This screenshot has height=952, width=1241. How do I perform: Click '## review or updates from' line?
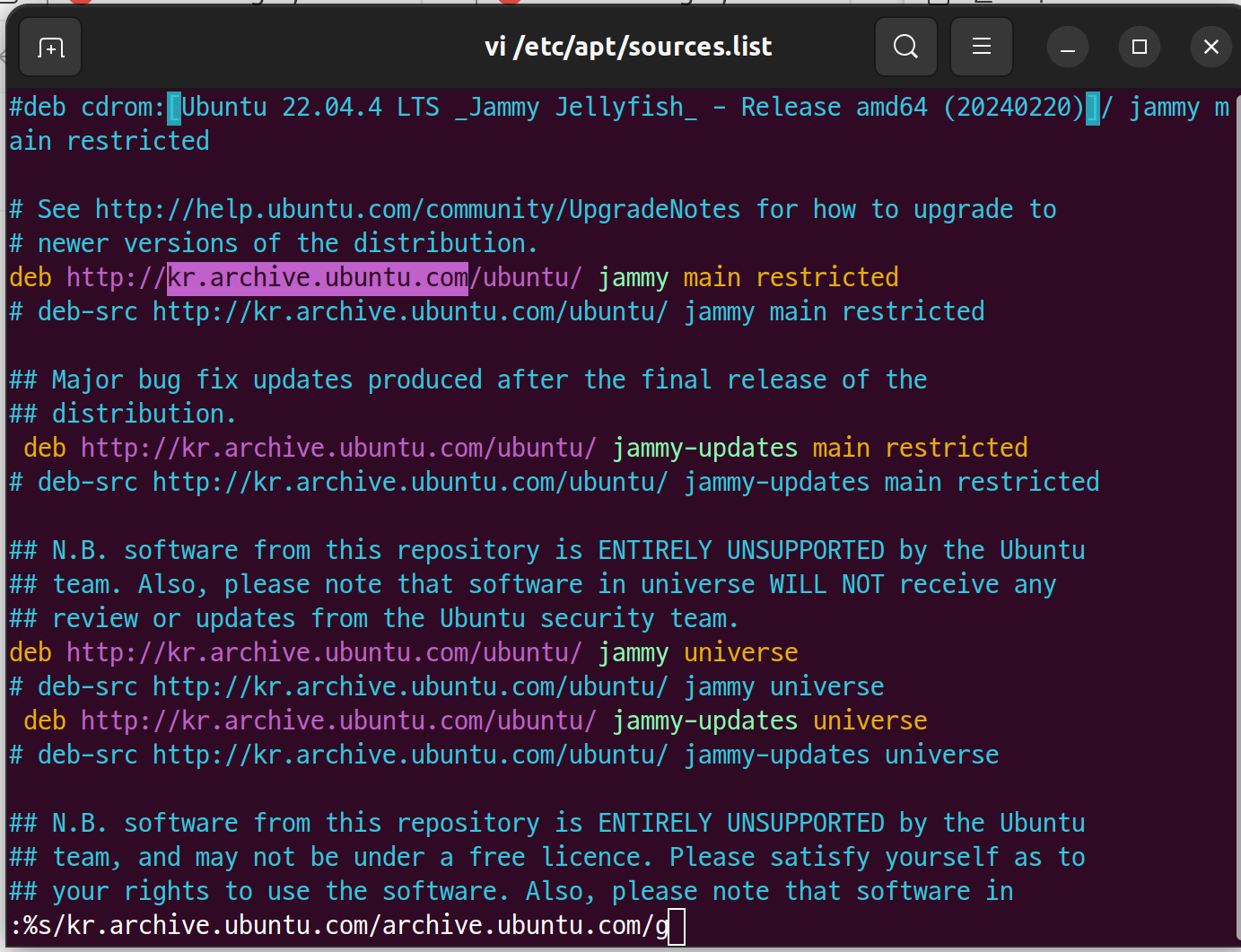point(374,619)
